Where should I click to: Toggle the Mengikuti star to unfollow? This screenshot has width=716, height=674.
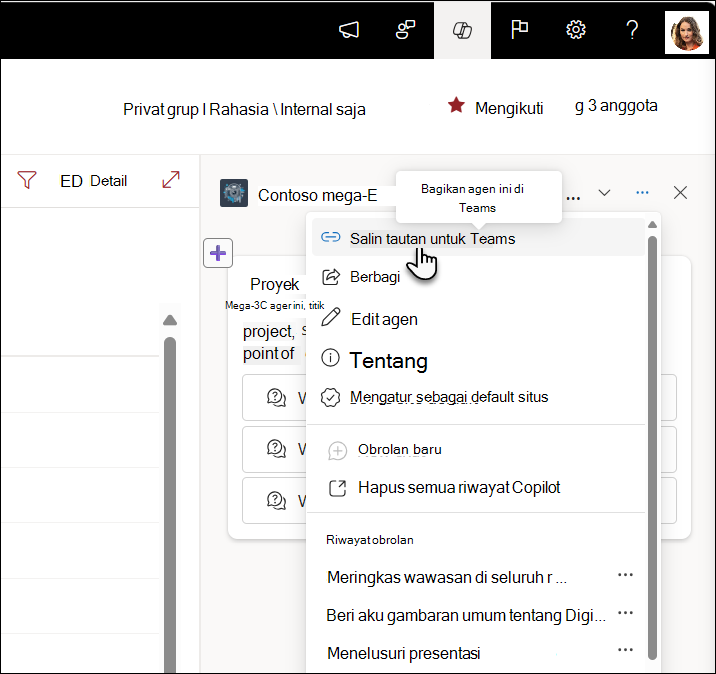pyautogui.click(x=456, y=105)
